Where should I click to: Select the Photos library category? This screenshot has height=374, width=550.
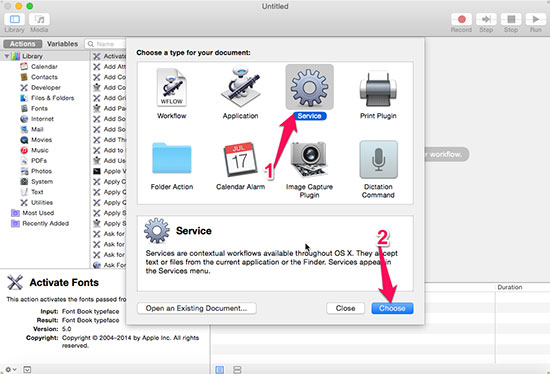click(41, 171)
